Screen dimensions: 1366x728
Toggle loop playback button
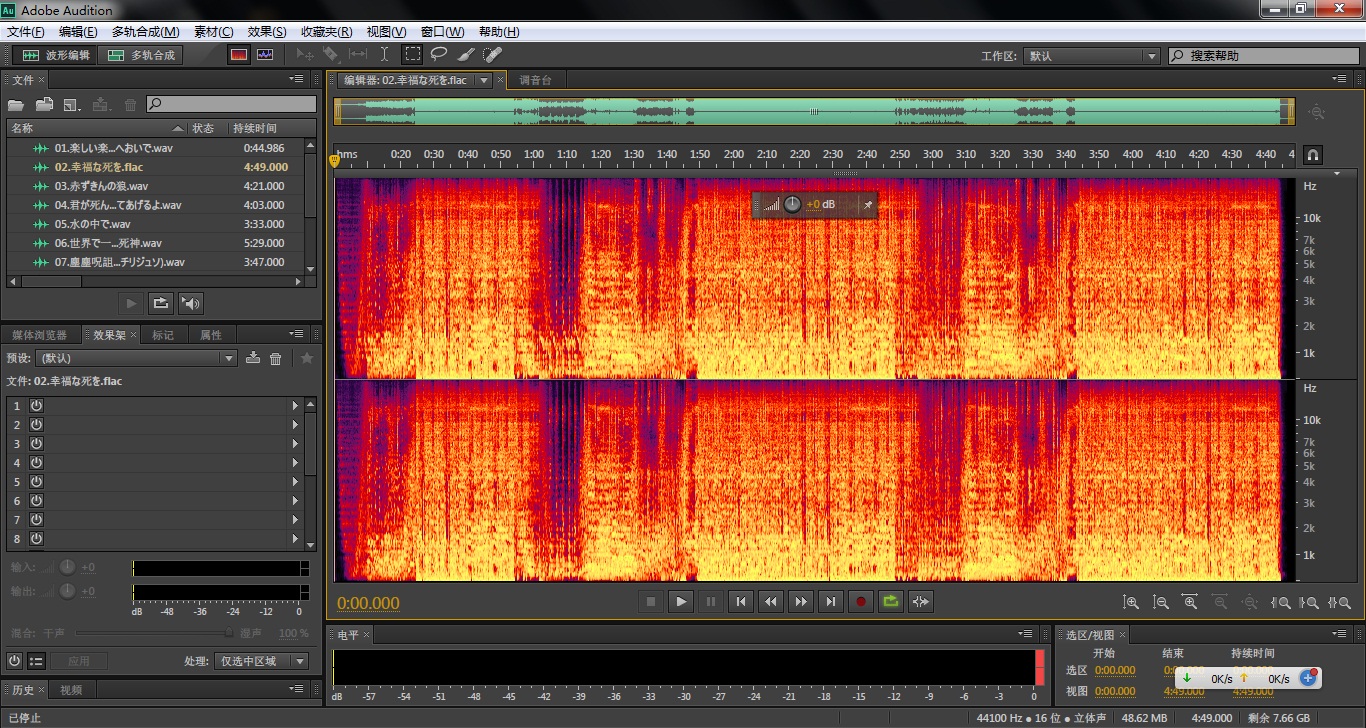pos(891,601)
